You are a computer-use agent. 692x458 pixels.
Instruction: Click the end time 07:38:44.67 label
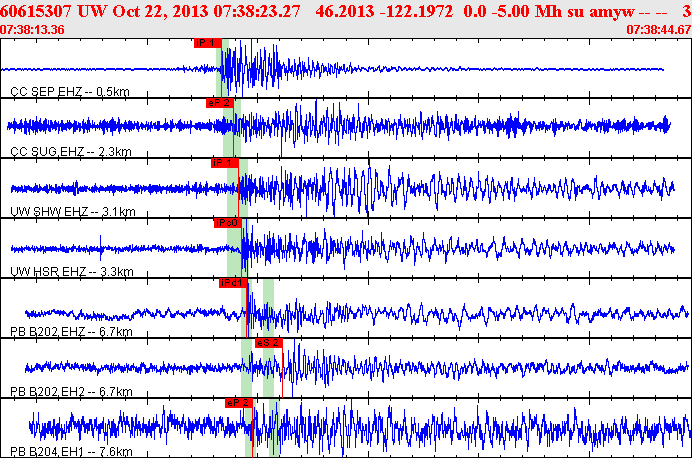658,30
